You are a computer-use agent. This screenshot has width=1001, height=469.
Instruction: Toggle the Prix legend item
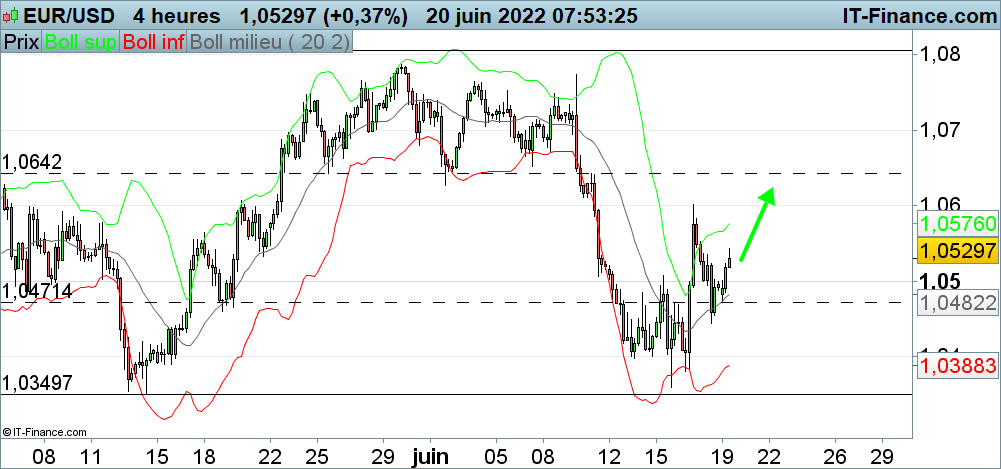(x=21, y=41)
